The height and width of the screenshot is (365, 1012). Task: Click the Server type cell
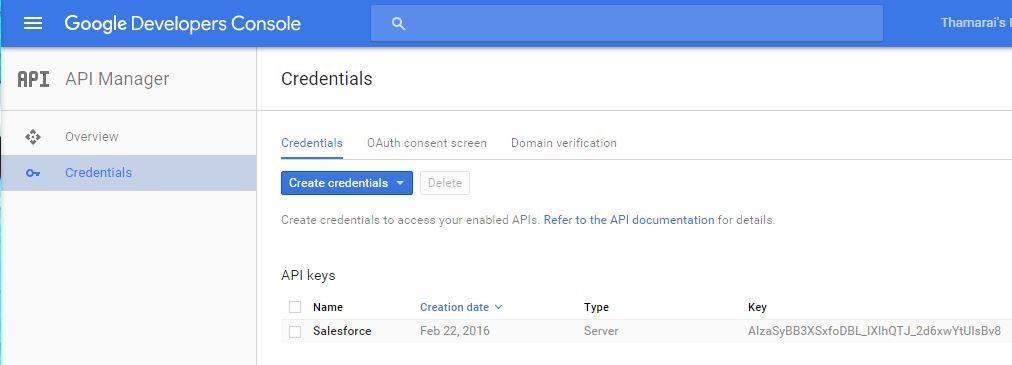(601, 331)
